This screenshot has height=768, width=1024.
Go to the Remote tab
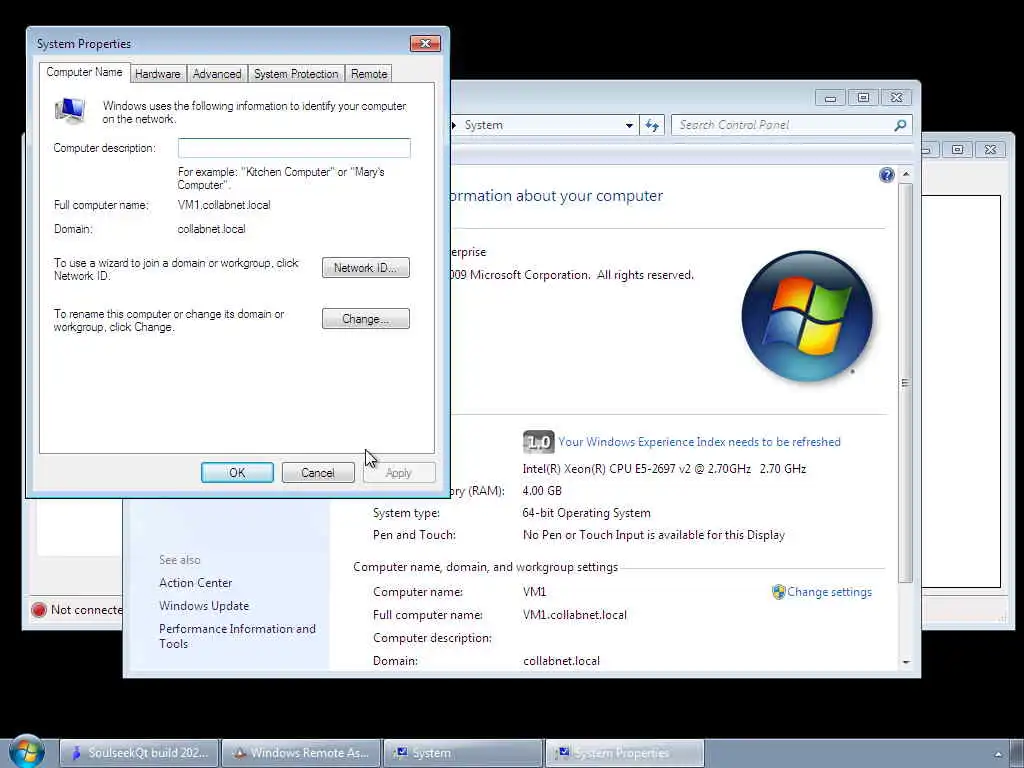369,74
